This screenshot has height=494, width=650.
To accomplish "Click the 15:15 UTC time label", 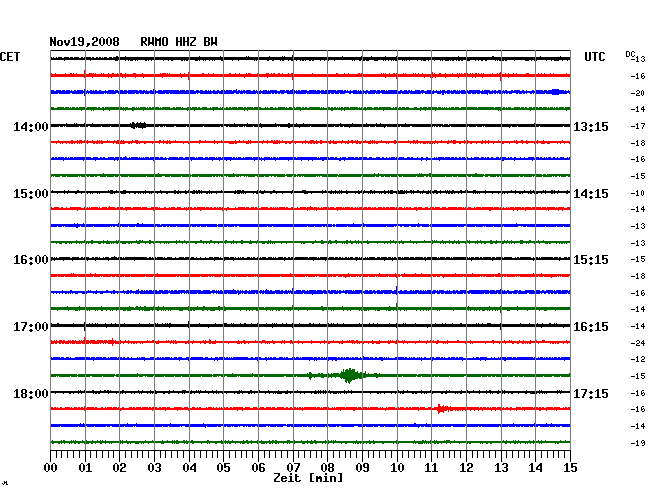I will pos(591,260).
